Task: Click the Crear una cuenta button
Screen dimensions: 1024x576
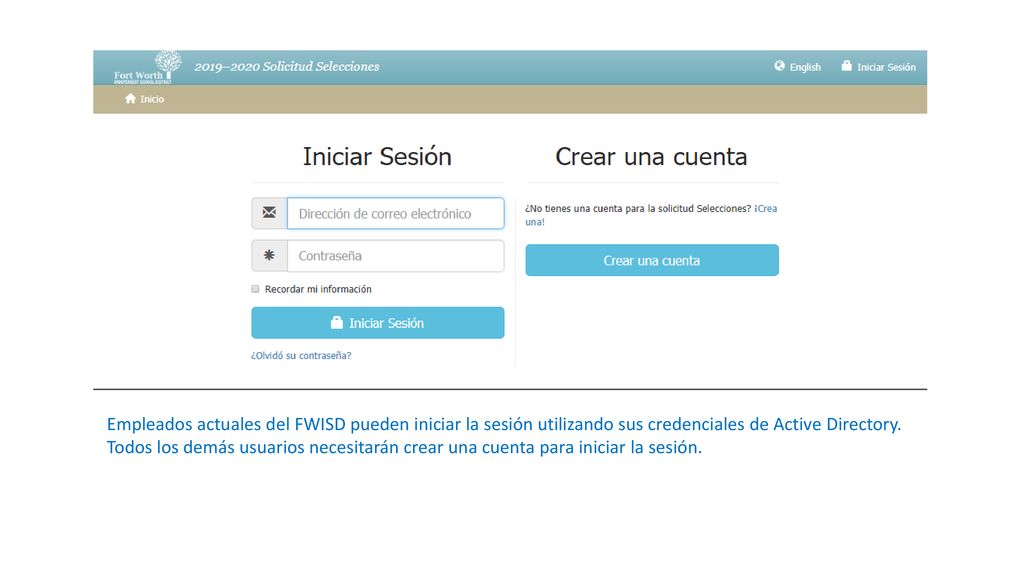Action: pyautogui.click(x=652, y=260)
